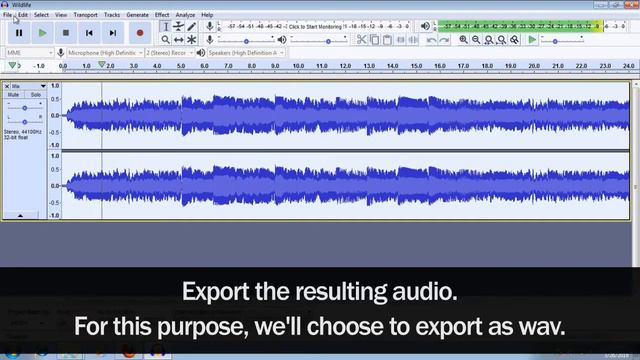Collapse the track with the bottom arrow
The width and height of the screenshot is (640, 360).
point(20,216)
